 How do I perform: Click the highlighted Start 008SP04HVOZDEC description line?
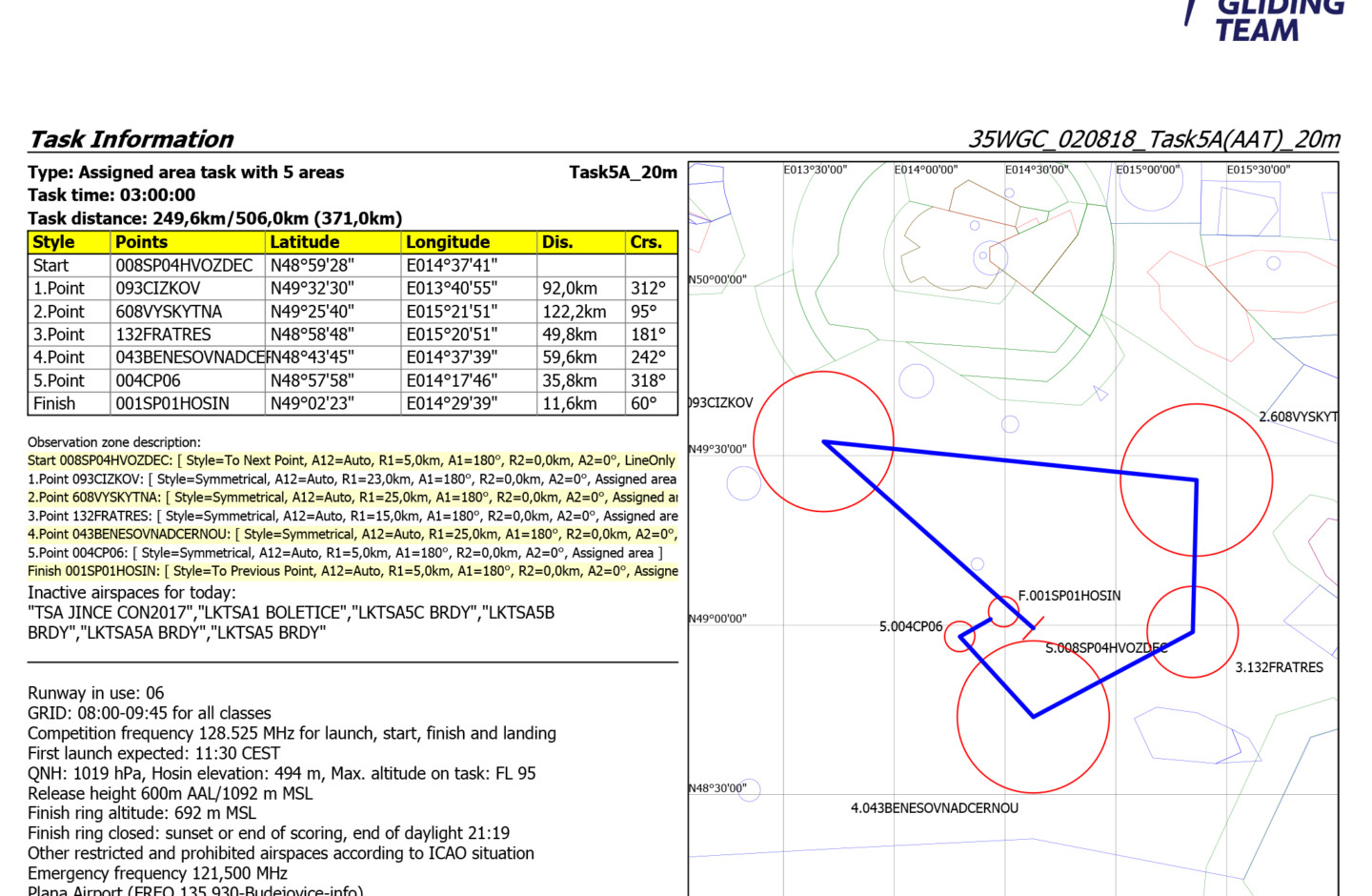click(x=351, y=460)
